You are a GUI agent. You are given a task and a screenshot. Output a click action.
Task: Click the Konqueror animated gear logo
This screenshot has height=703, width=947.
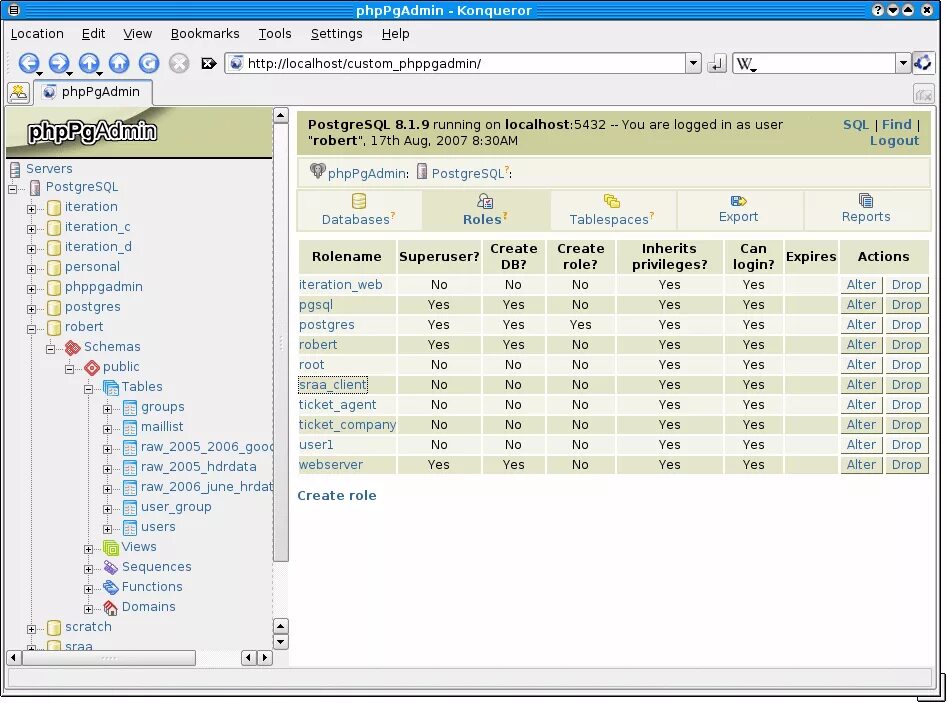[923, 63]
